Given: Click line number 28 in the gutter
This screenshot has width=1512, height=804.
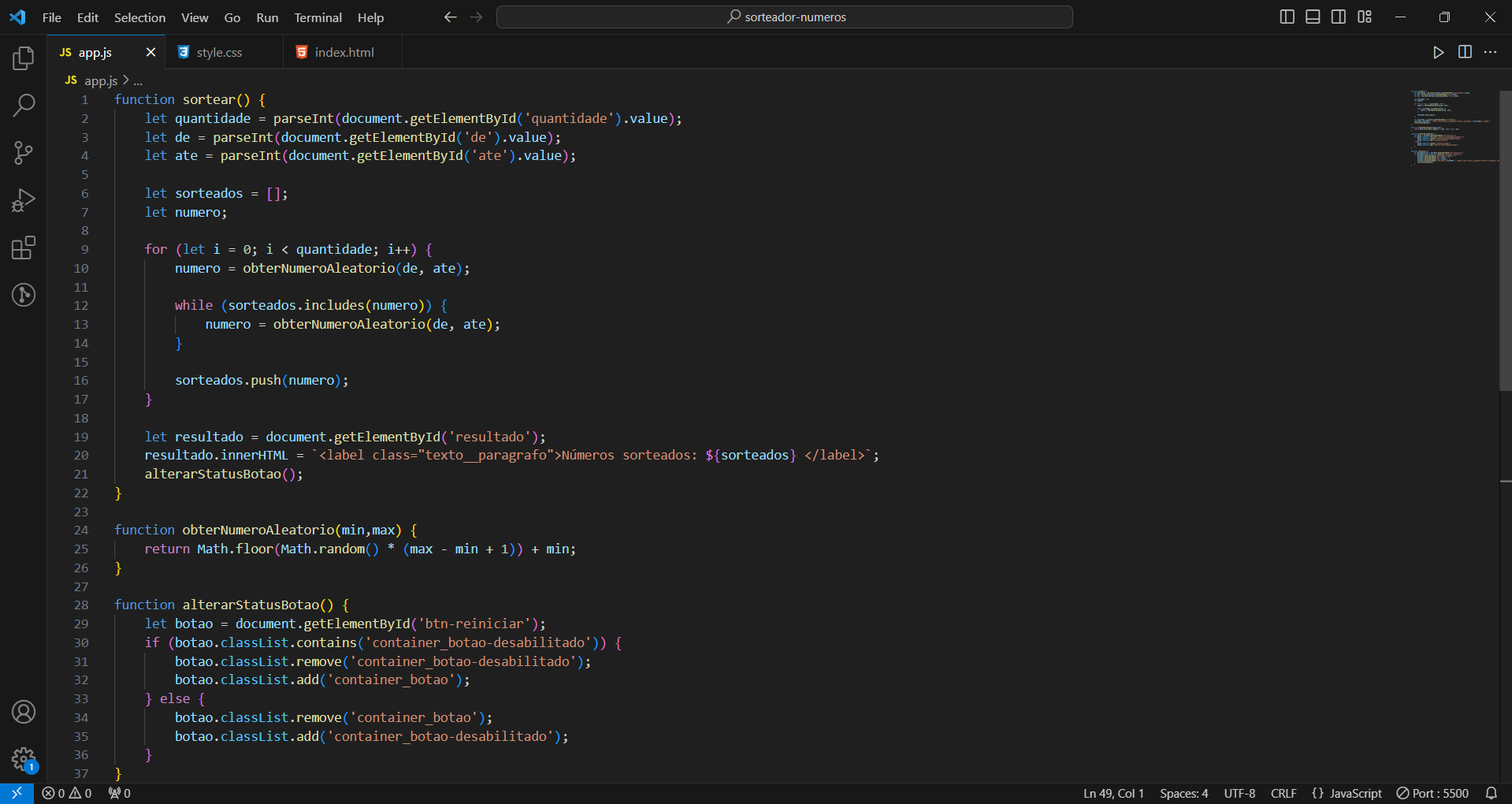Looking at the screenshot, I should 81,605.
